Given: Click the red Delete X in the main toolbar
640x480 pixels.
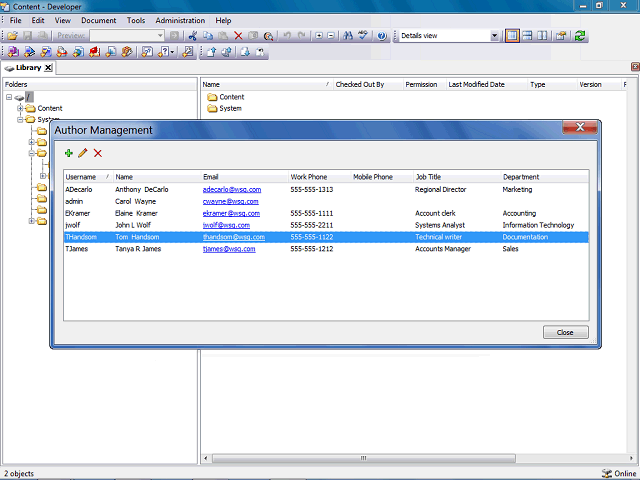Looking at the screenshot, I should pyautogui.click(x=238, y=36).
